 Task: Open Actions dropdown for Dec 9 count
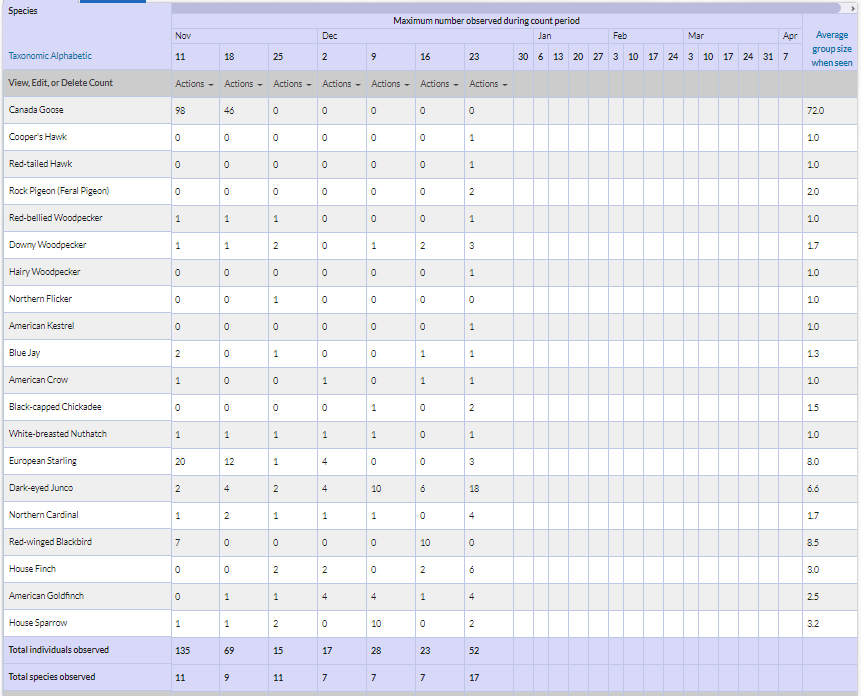coord(389,84)
